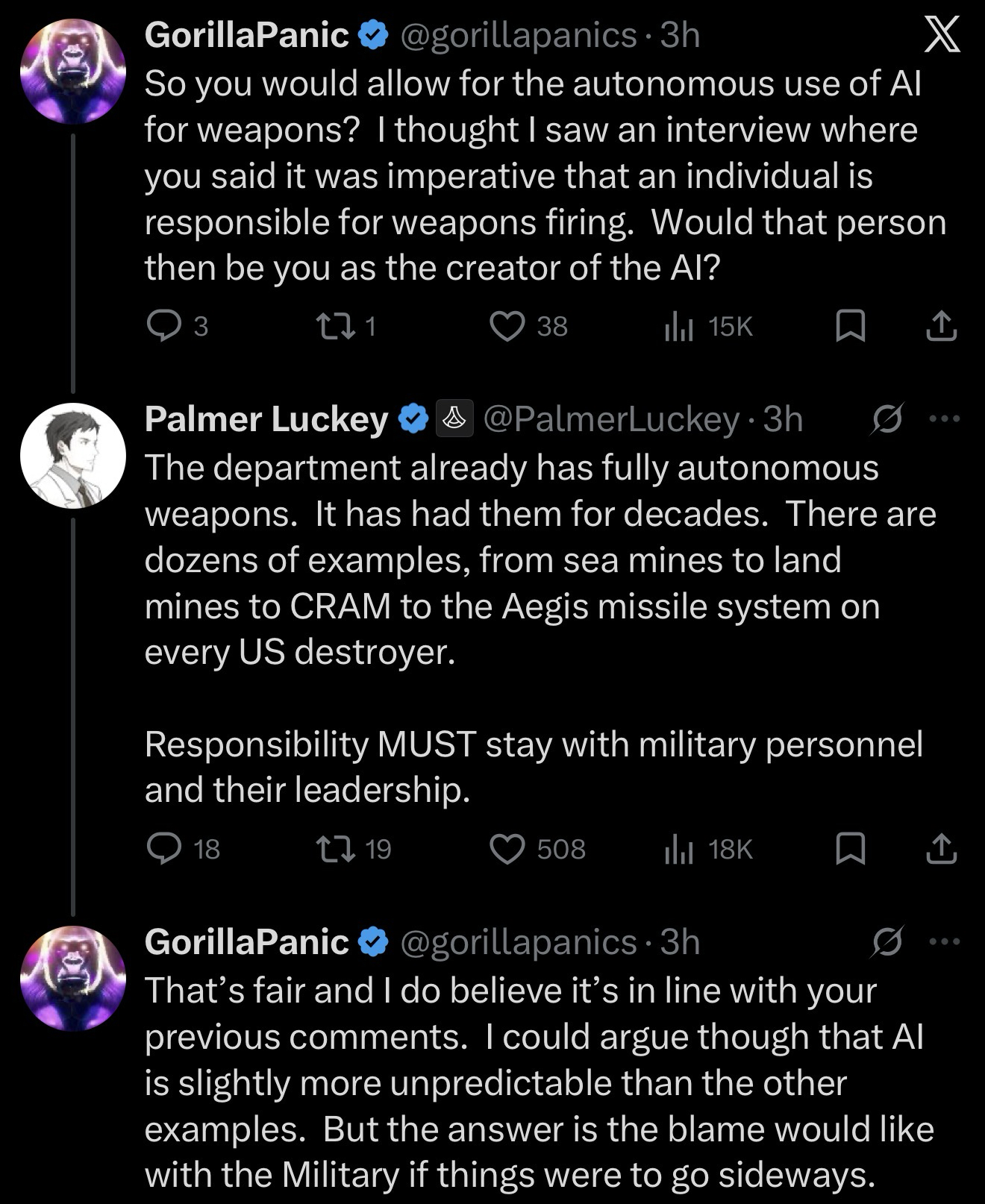Open Palmer Luckey's profile picture

(x=72, y=456)
